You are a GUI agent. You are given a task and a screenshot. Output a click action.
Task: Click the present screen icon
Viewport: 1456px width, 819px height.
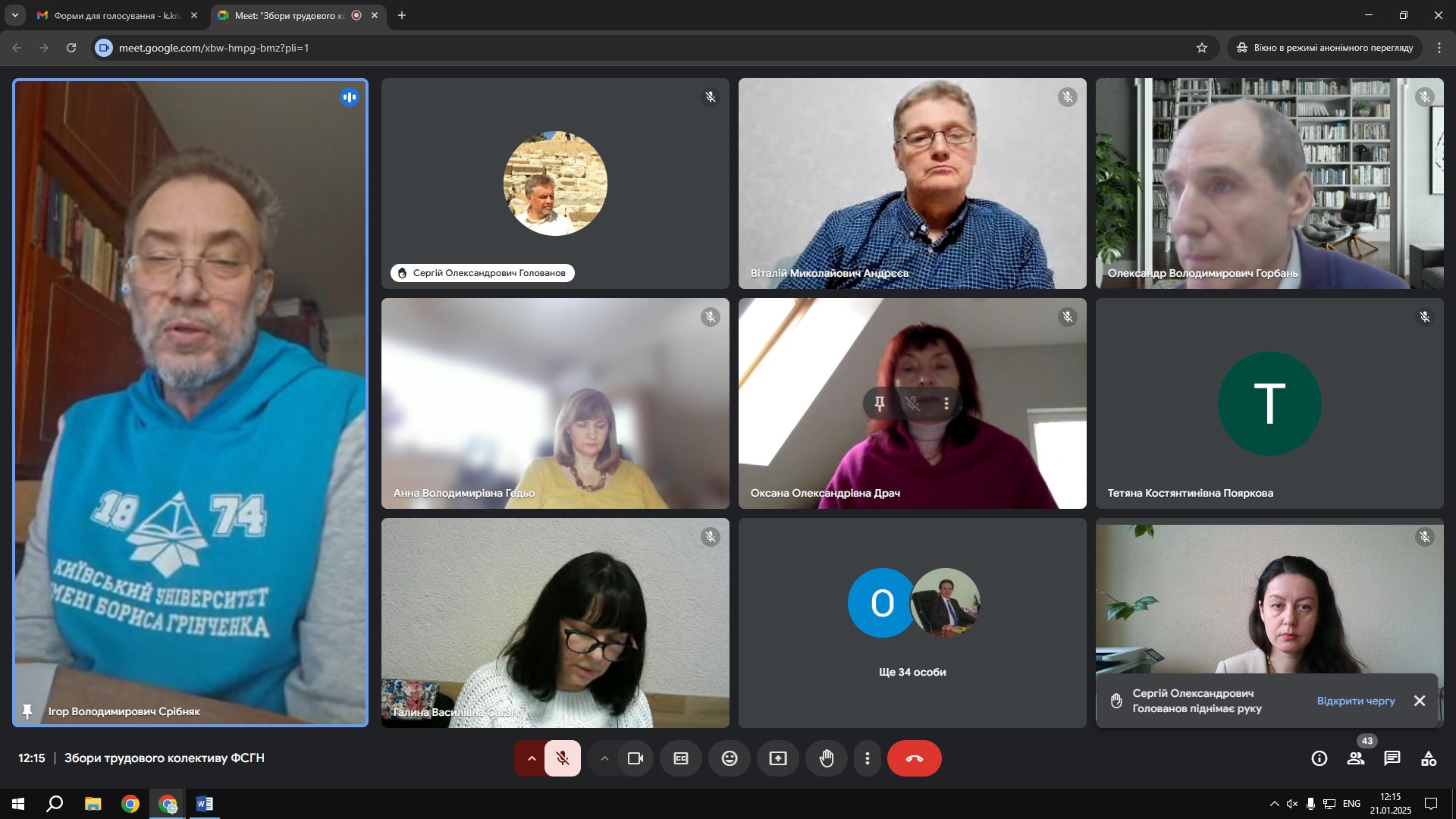(778, 758)
